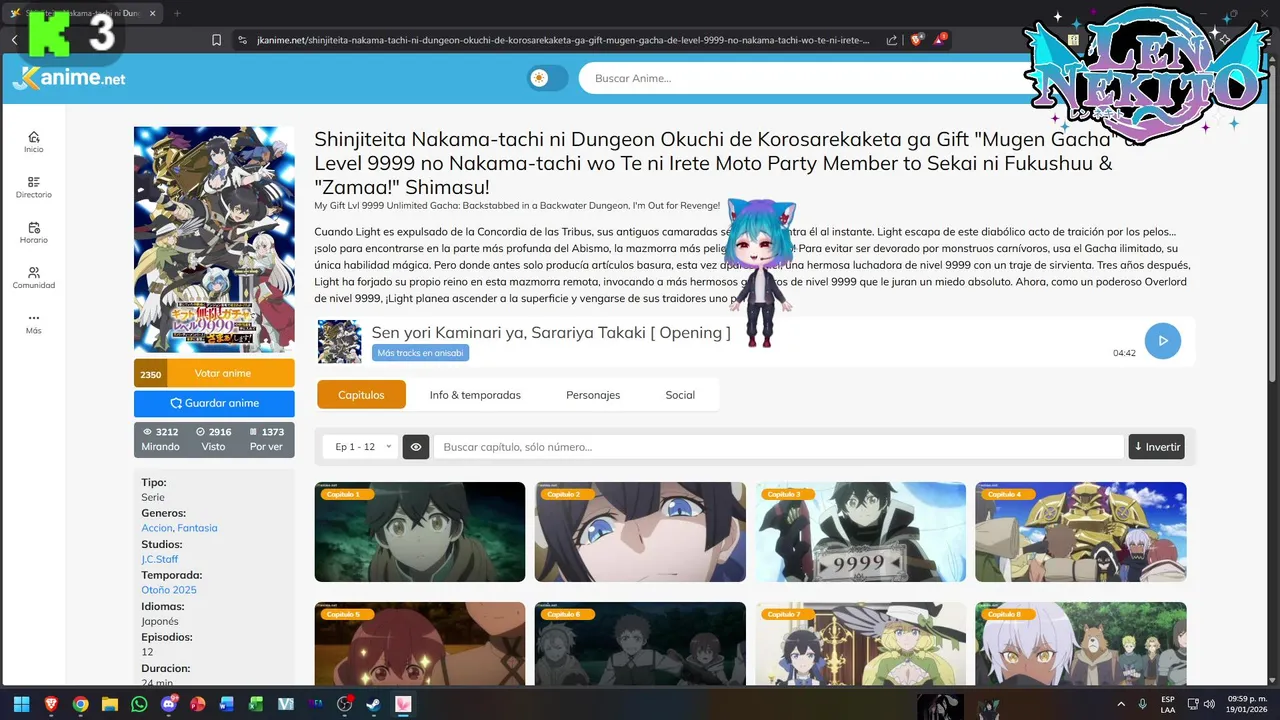Select the Mirando status counter
This screenshot has height=720, width=1280.
(x=161, y=439)
